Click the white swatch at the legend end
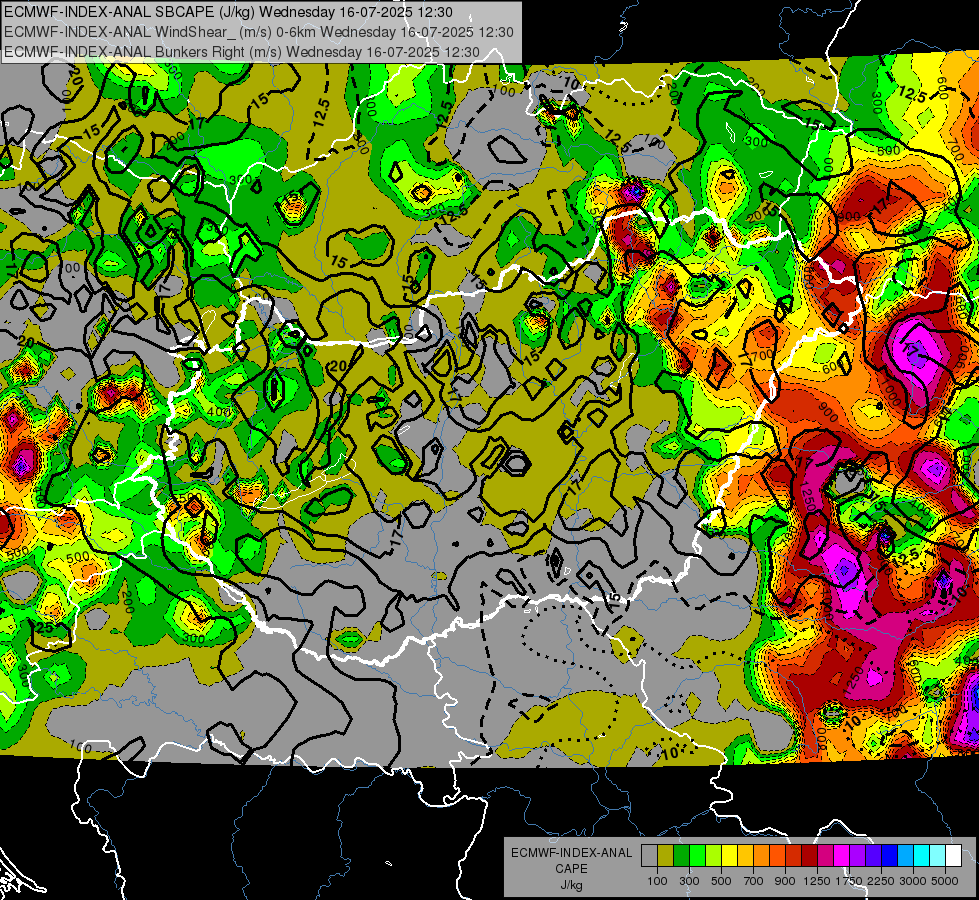Viewport: 979px width, 900px height. tap(954, 856)
